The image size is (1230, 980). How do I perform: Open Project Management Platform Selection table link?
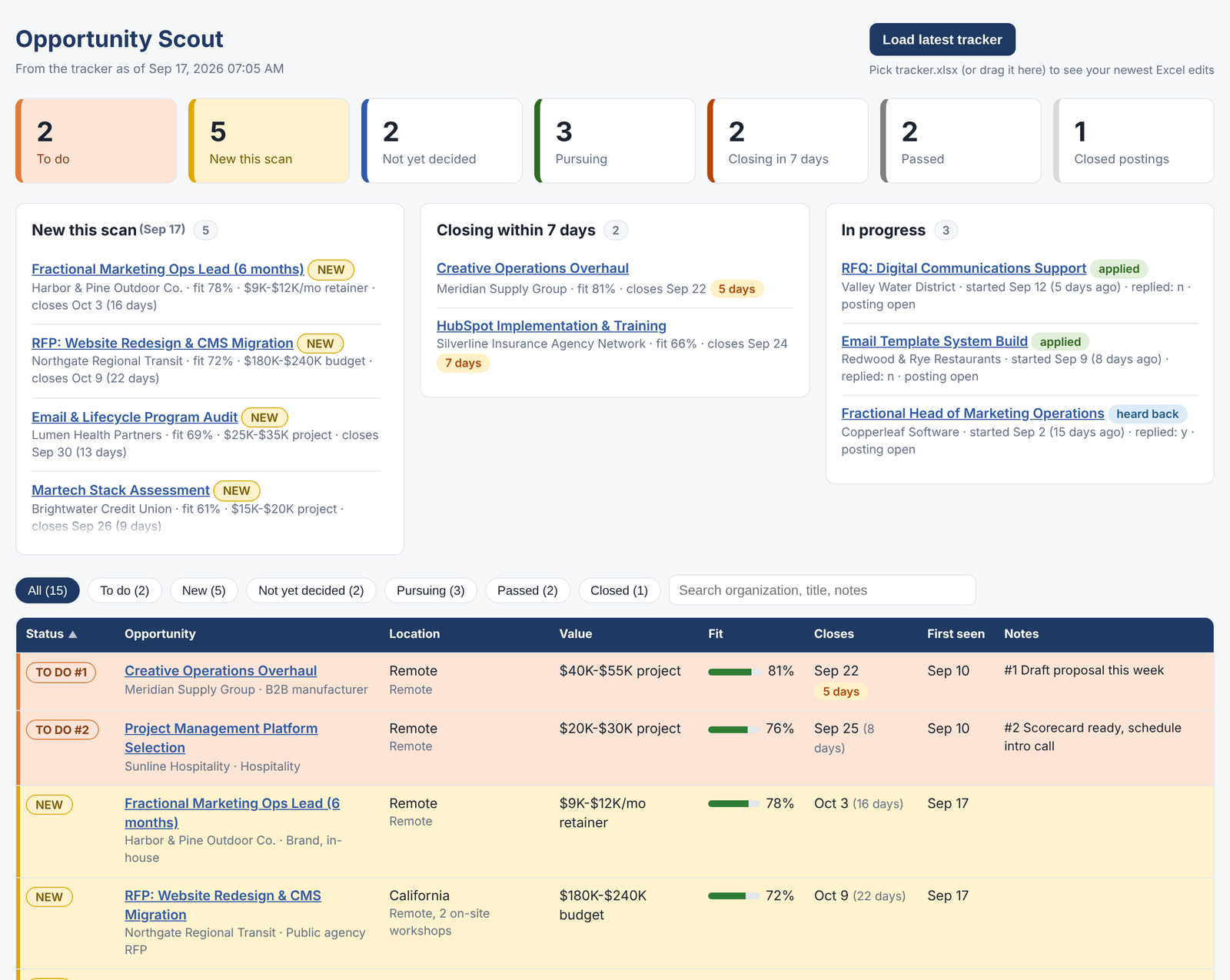221,738
